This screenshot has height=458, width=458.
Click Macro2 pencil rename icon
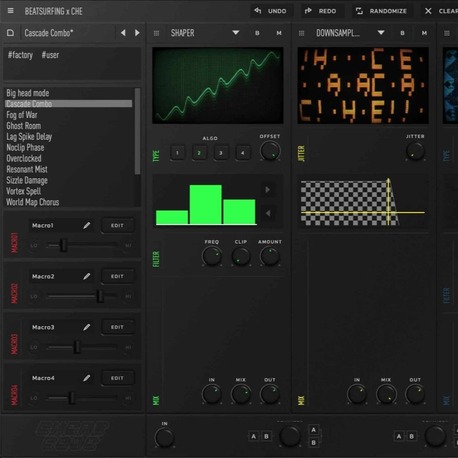[87, 276]
